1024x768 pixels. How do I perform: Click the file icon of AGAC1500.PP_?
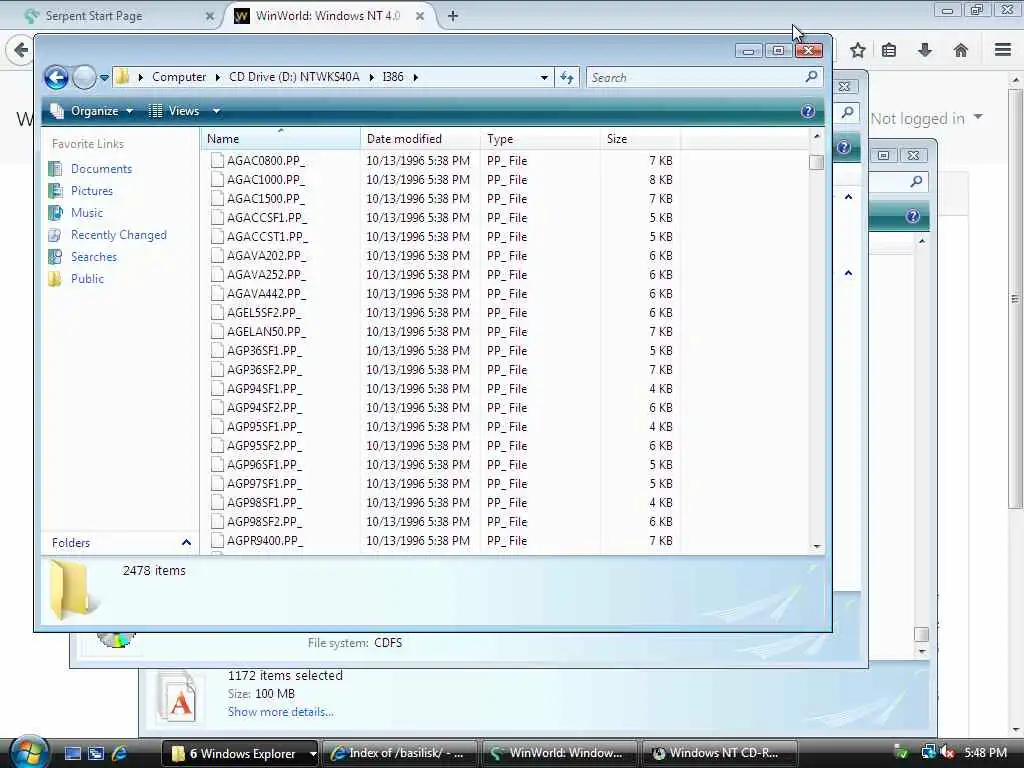pyautogui.click(x=217, y=199)
